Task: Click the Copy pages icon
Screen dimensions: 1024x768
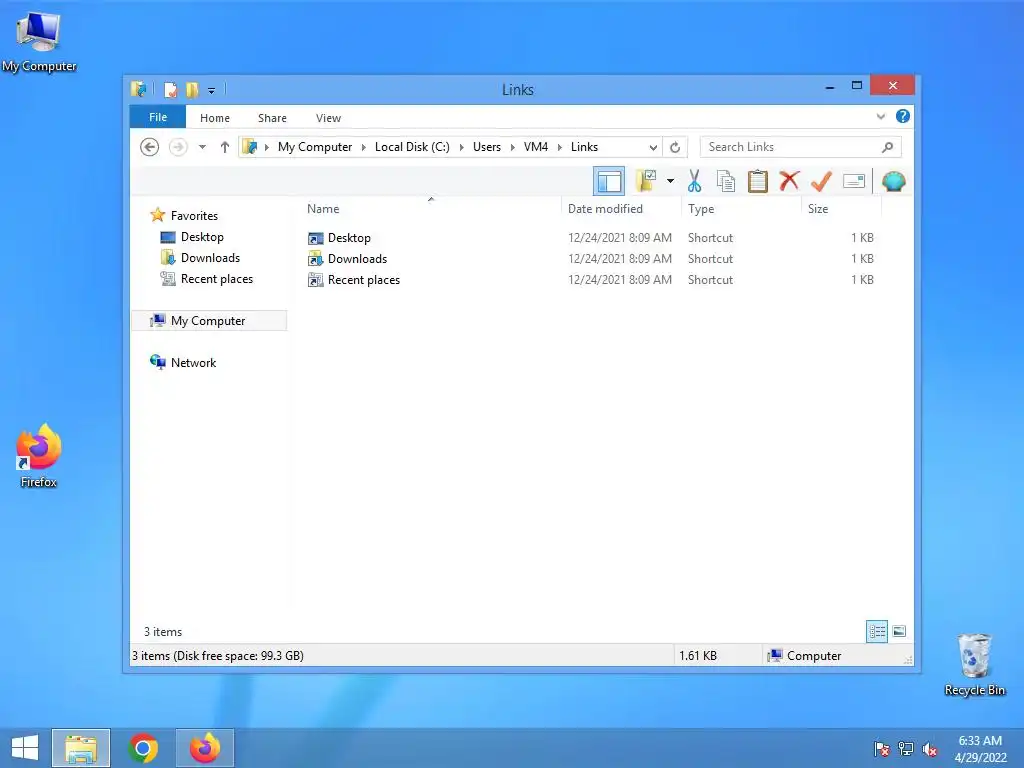Action: tap(726, 181)
